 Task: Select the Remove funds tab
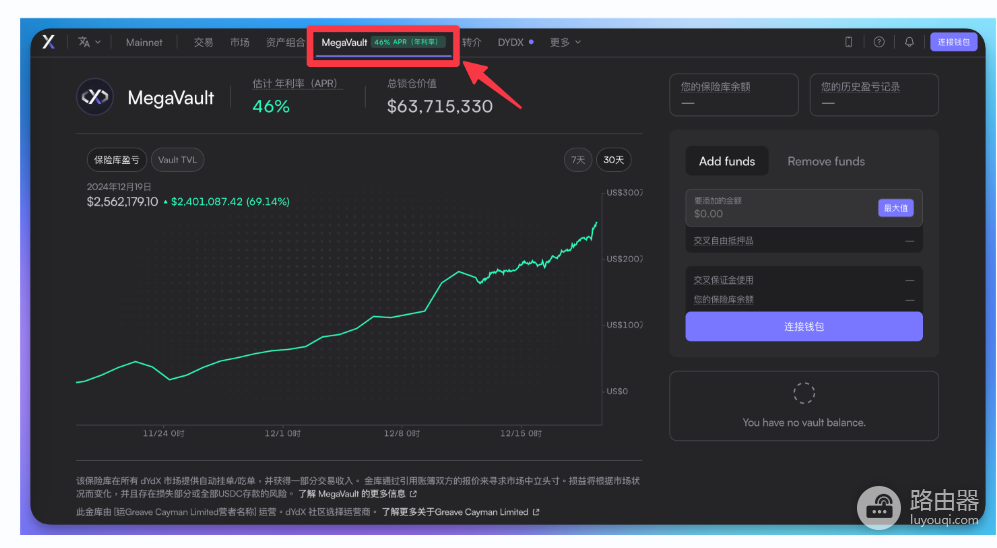coord(826,161)
